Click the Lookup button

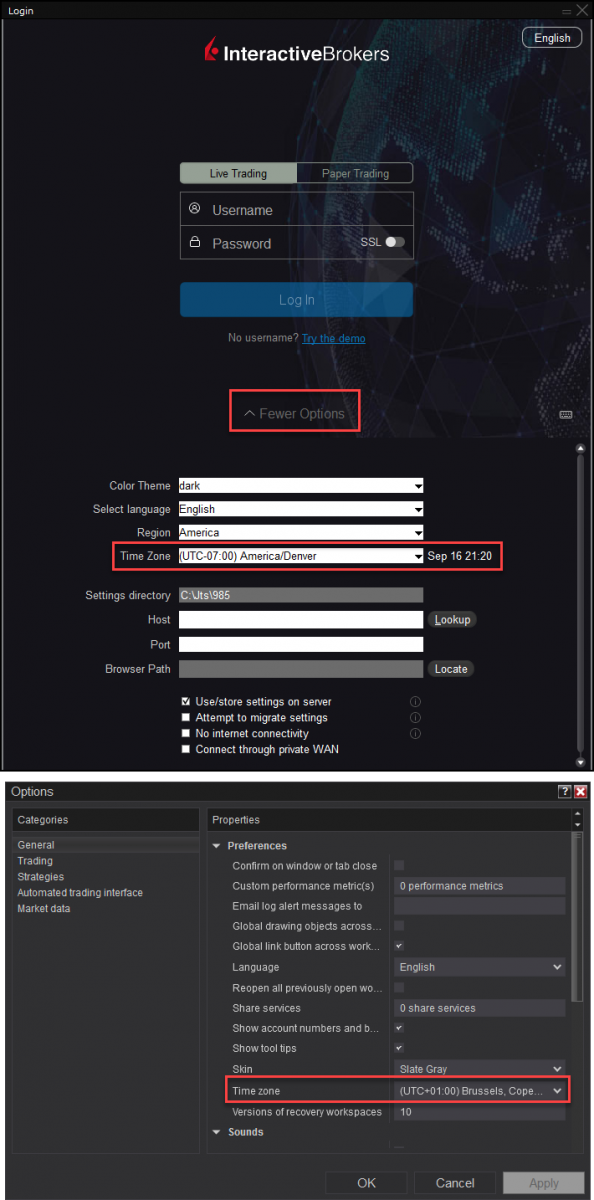click(452, 620)
